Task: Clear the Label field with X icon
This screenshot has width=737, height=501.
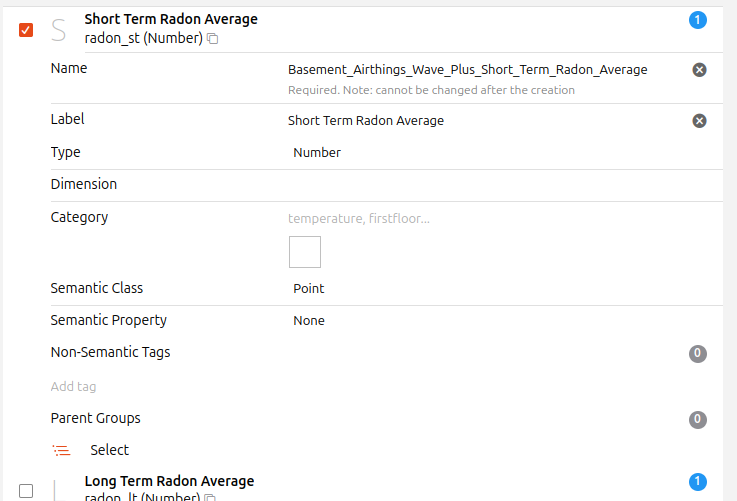Action: pos(699,121)
